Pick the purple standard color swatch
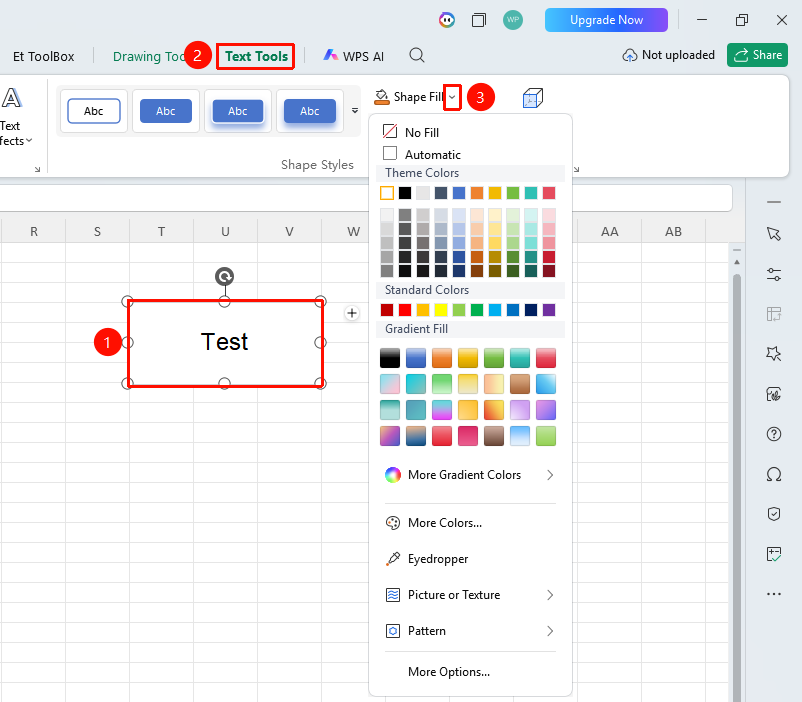This screenshot has width=802, height=702. coord(549,310)
